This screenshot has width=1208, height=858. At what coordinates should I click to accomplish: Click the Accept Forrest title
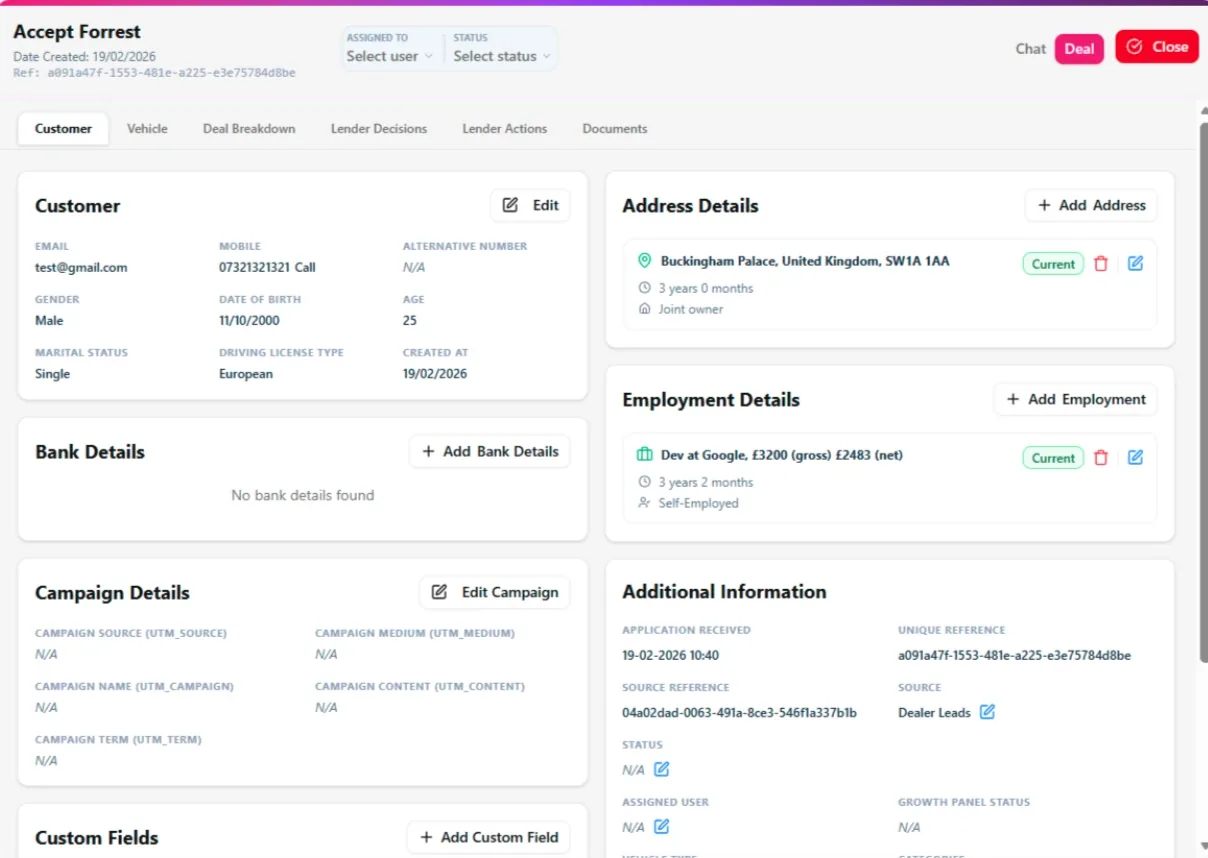pyautogui.click(x=77, y=32)
